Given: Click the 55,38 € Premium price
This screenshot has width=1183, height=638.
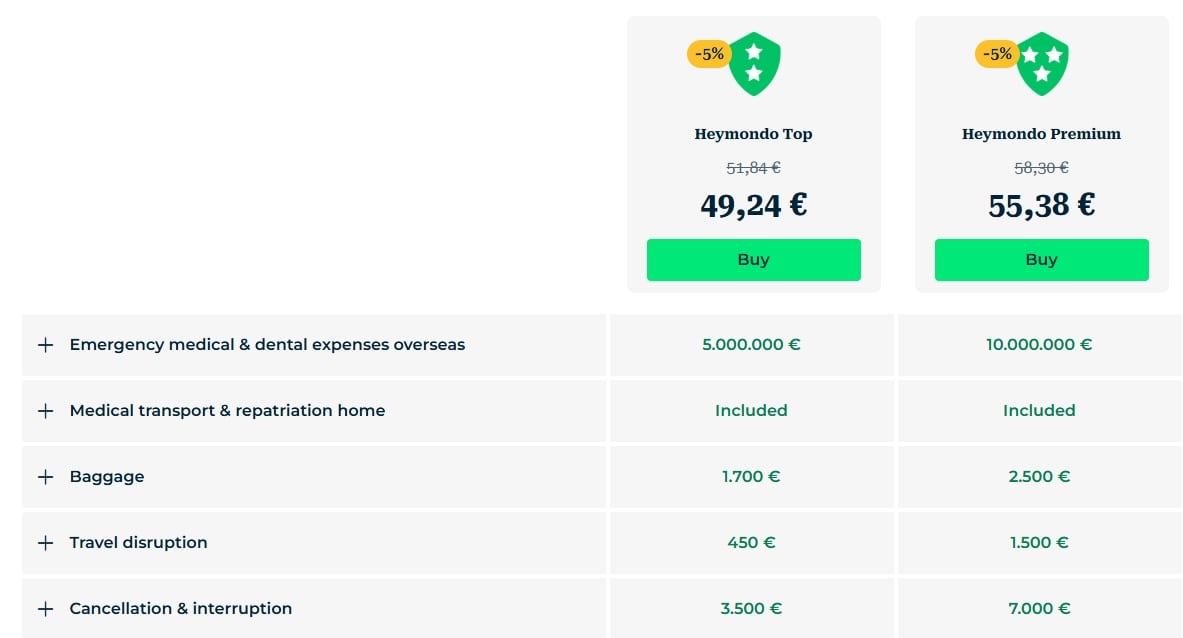Looking at the screenshot, I should (1042, 205).
